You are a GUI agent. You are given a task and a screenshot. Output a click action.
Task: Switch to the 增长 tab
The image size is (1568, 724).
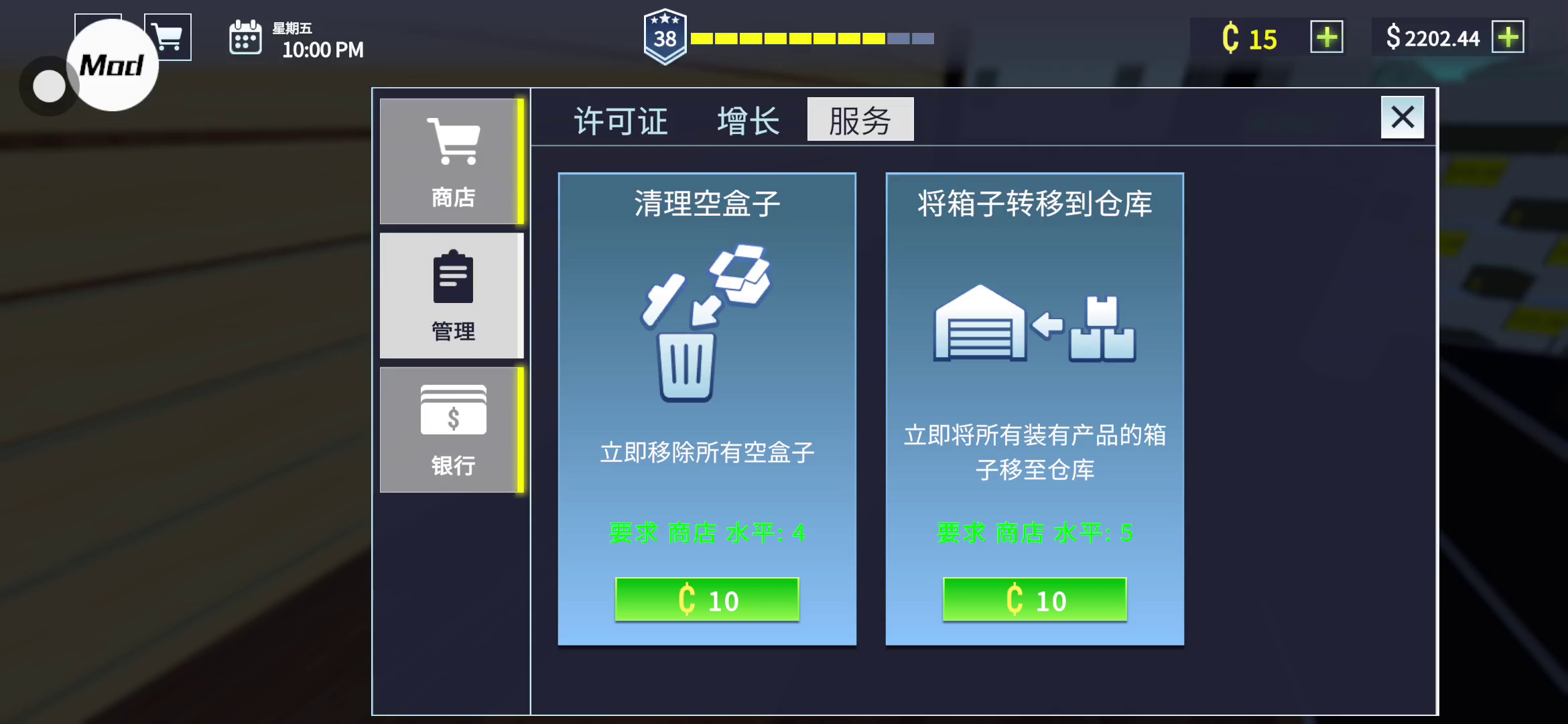click(748, 121)
